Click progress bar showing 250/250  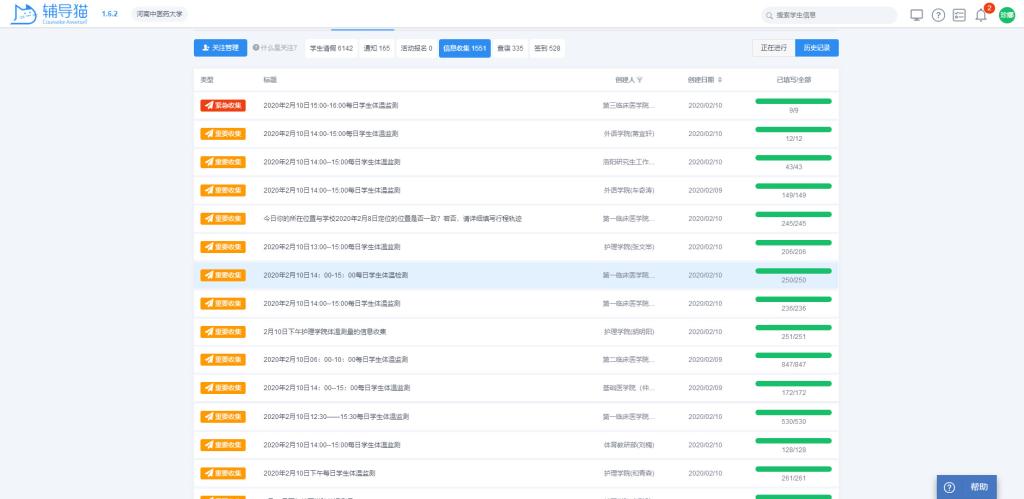[793, 270]
